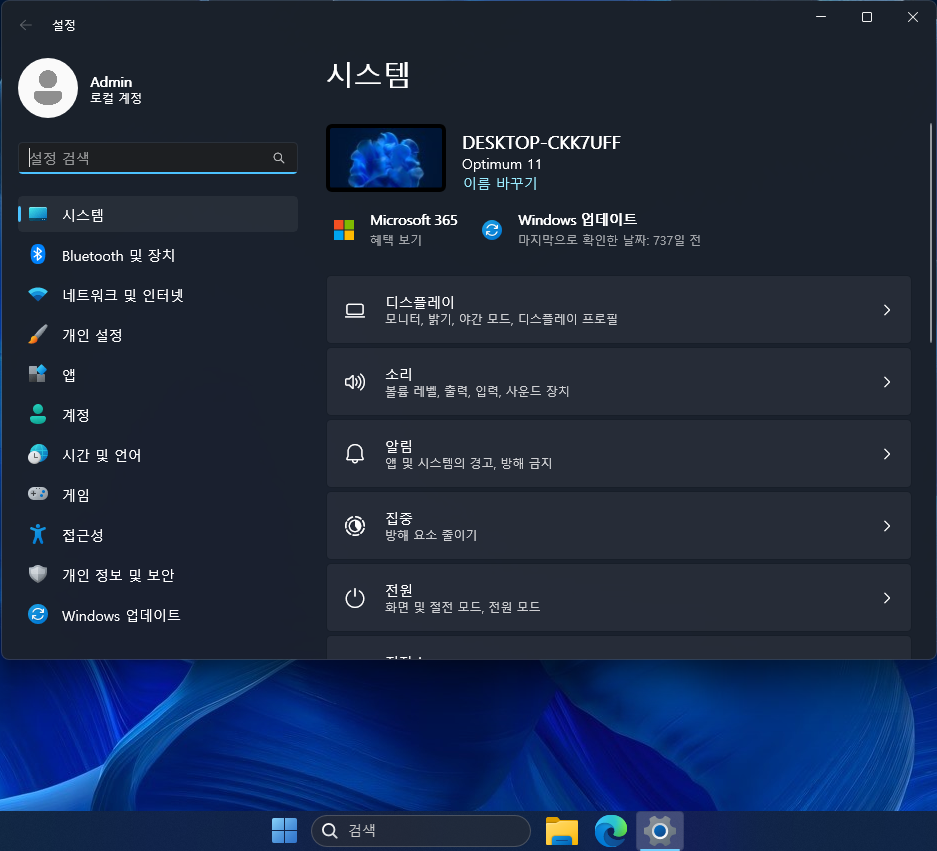The image size is (937, 851).
Task: Click the 방해 요소 줄이기 description text
Action: (431, 535)
